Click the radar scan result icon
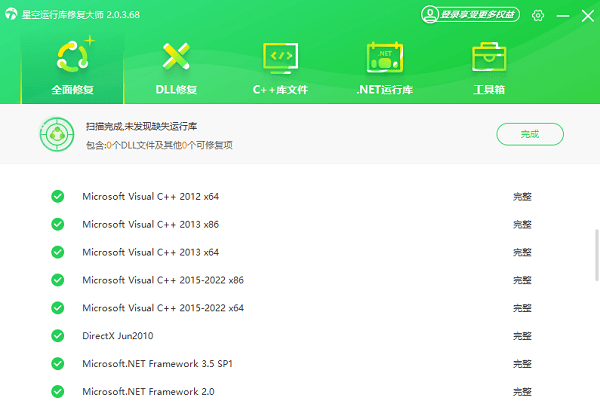Image resolution: width=600 pixels, height=410 pixels. [56, 134]
